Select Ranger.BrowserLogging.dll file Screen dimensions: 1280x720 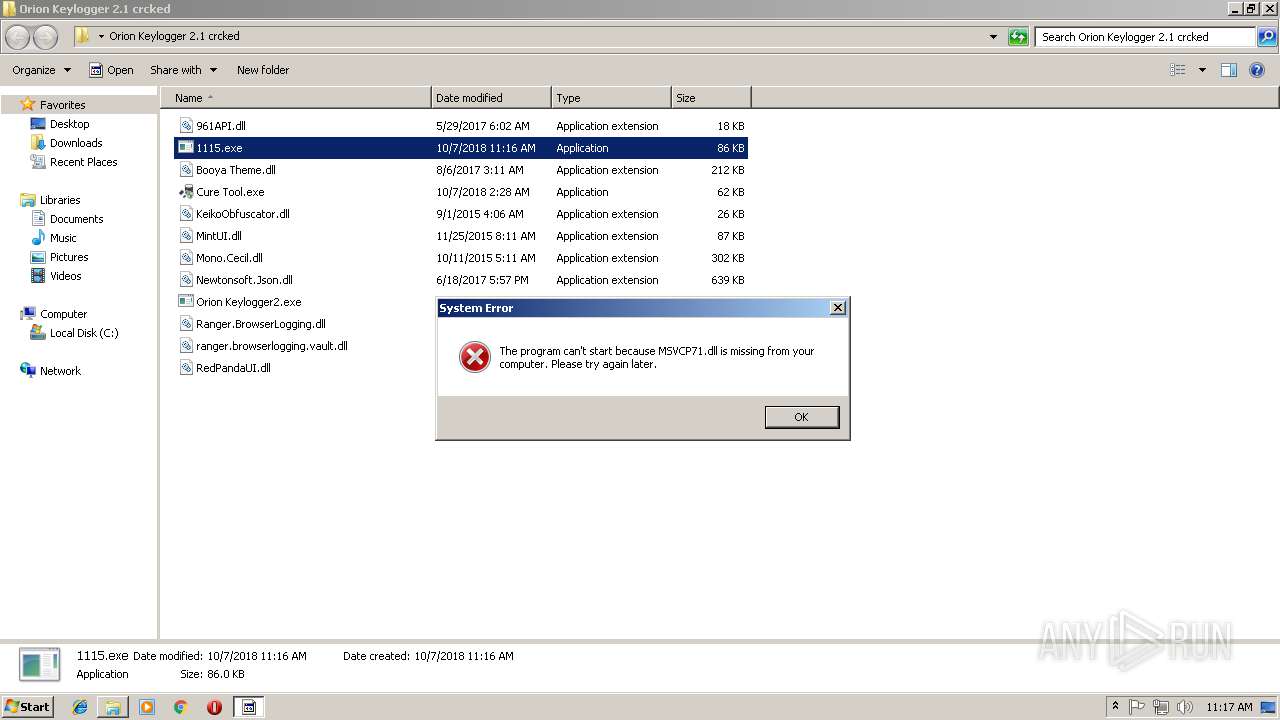(x=253, y=324)
